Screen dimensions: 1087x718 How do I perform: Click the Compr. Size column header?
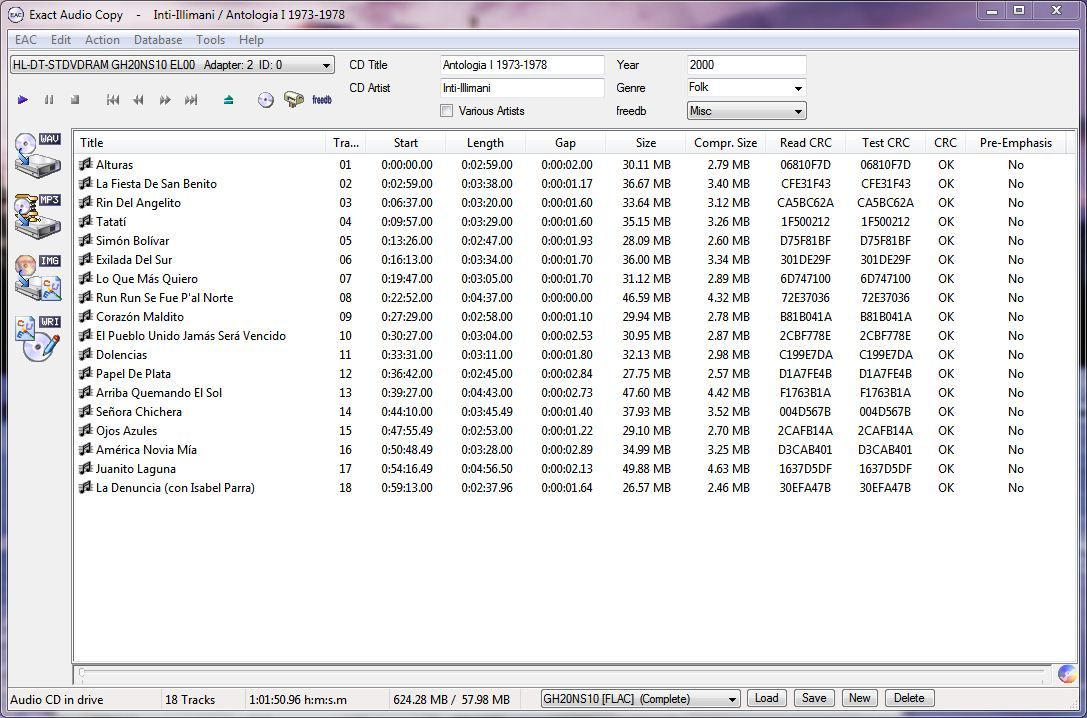pyautogui.click(x=726, y=143)
